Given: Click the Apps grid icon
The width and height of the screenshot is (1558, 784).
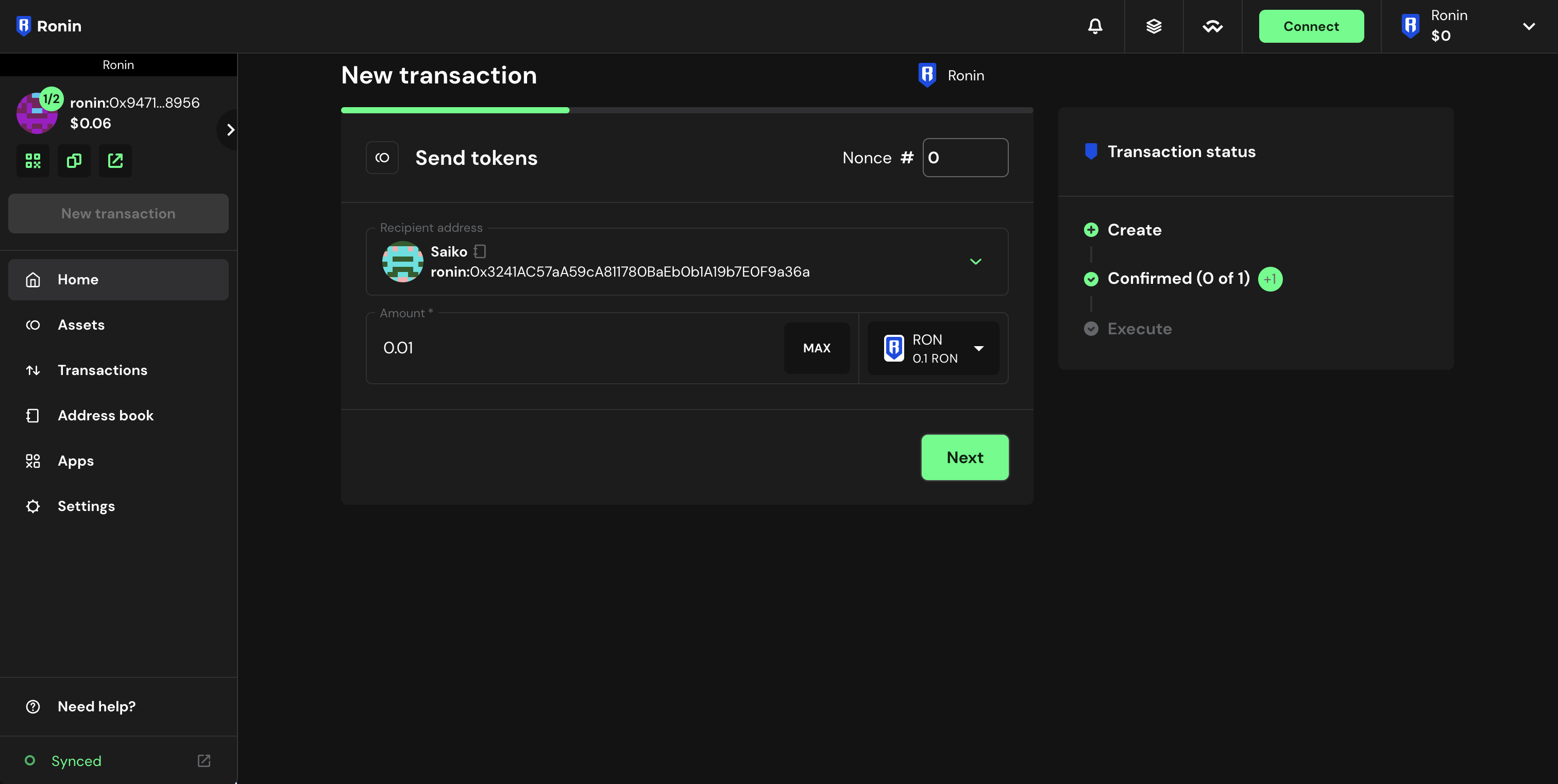Looking at the screenshot, I should [x=32, y=461].
